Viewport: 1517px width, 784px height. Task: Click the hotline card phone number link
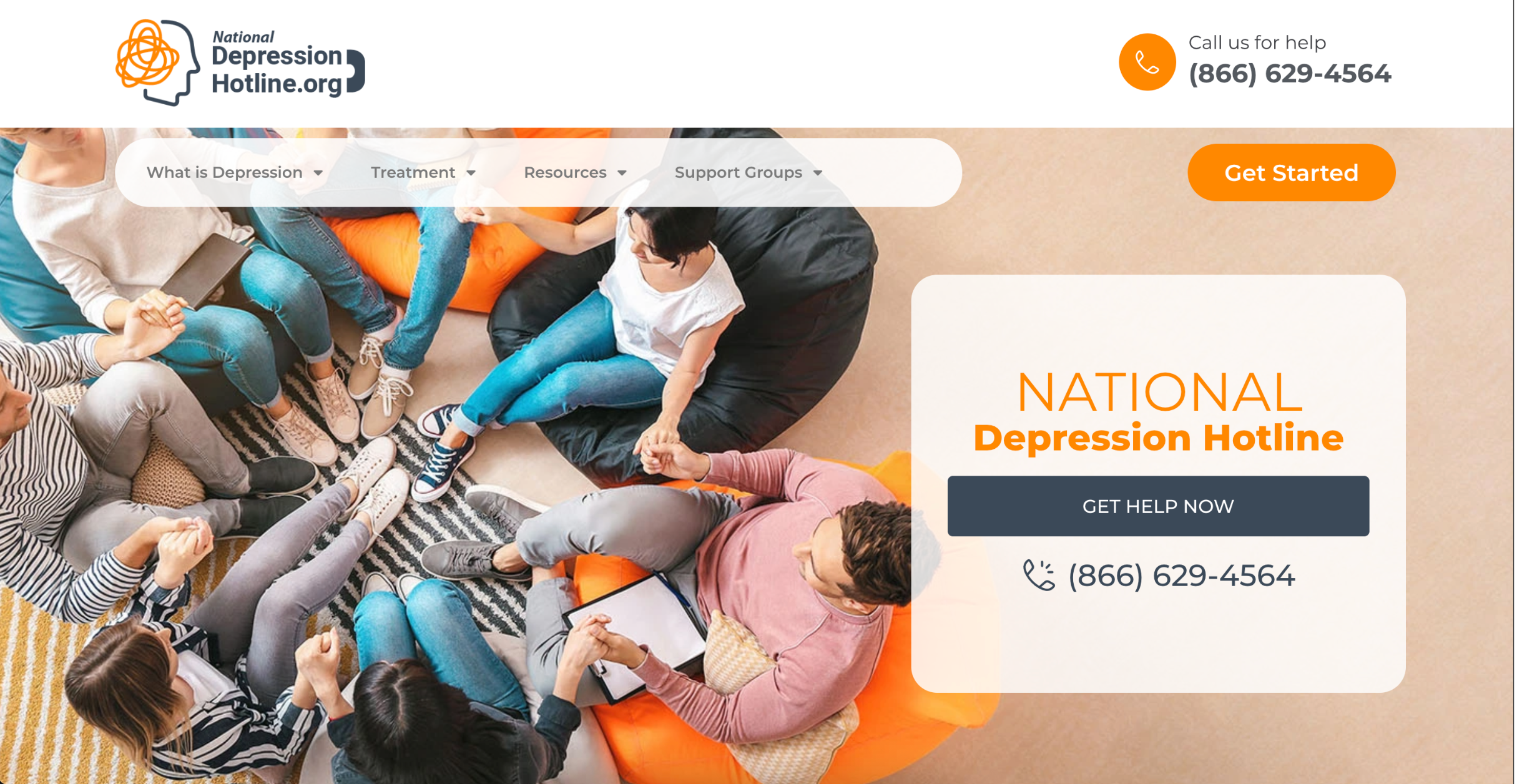1181,576
